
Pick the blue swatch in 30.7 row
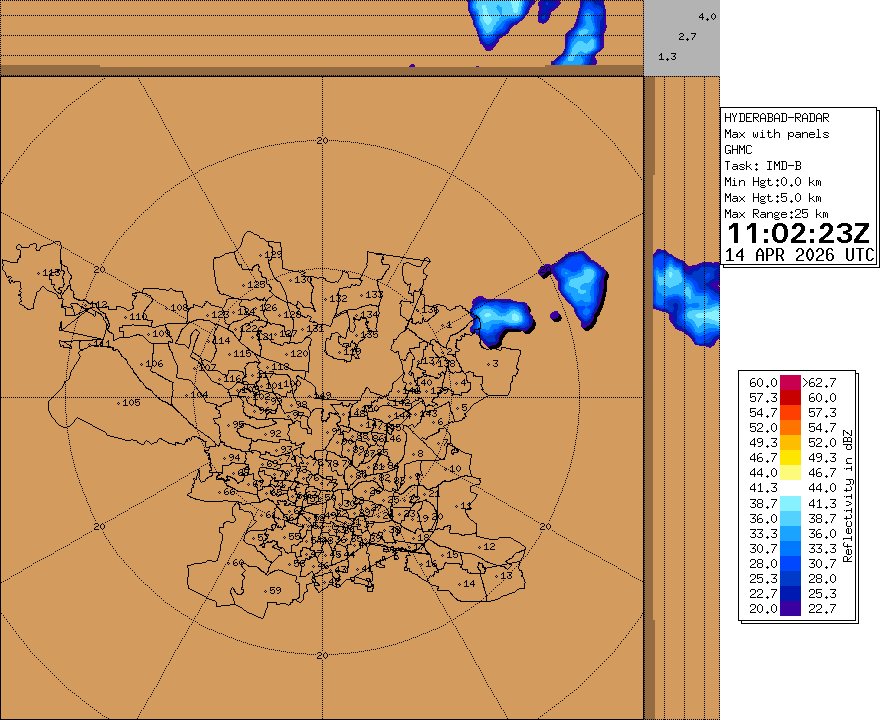pos(790,549)
